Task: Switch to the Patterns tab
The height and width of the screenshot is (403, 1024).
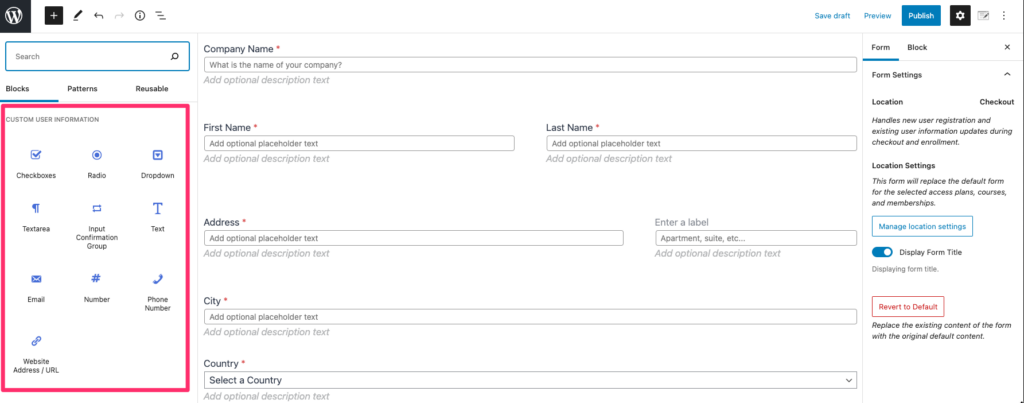Action: [x=82, y=88]
